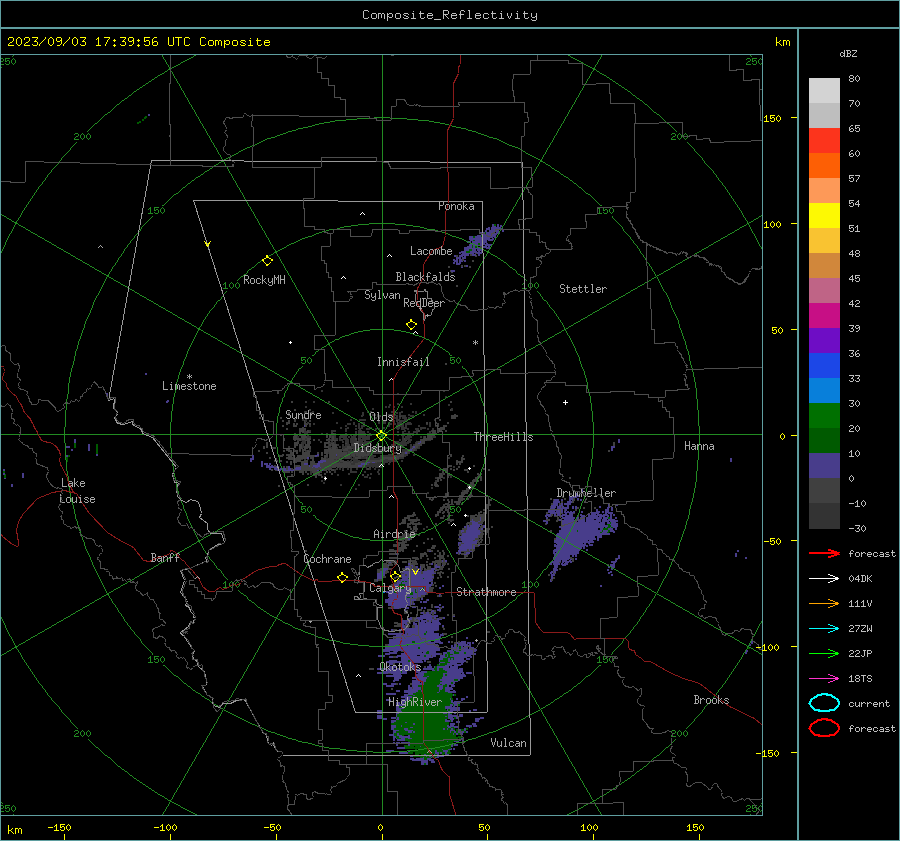Viewport: 900px width, 841px height.
Task: Click the Strathmore label
Action: (486, 592)
